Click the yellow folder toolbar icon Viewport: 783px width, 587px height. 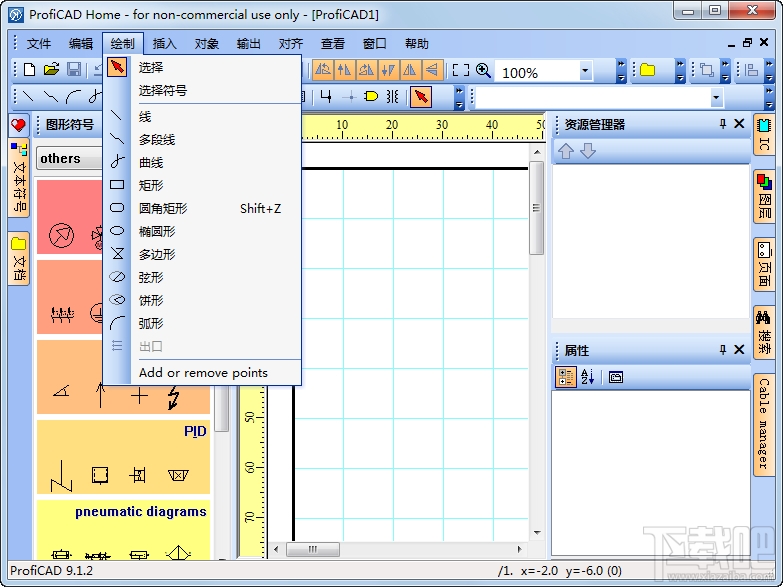point(647,70)
